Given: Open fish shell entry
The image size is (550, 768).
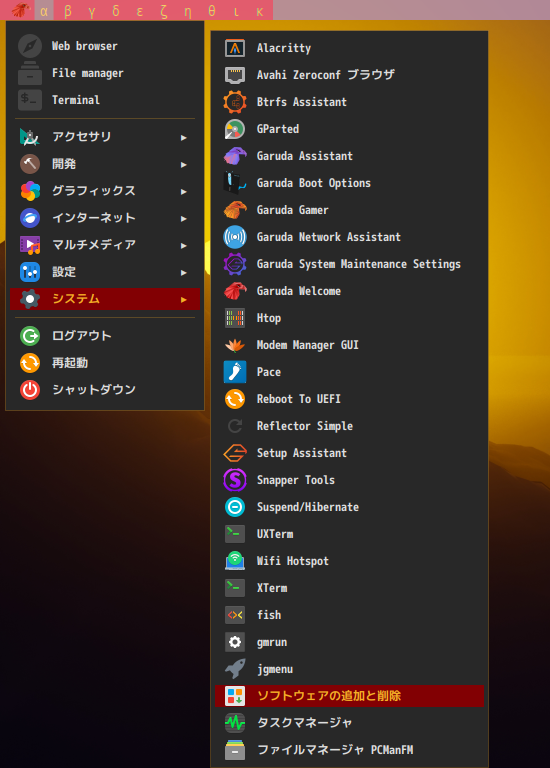Looking at the screenshot, I should click(x=349, y=615).
